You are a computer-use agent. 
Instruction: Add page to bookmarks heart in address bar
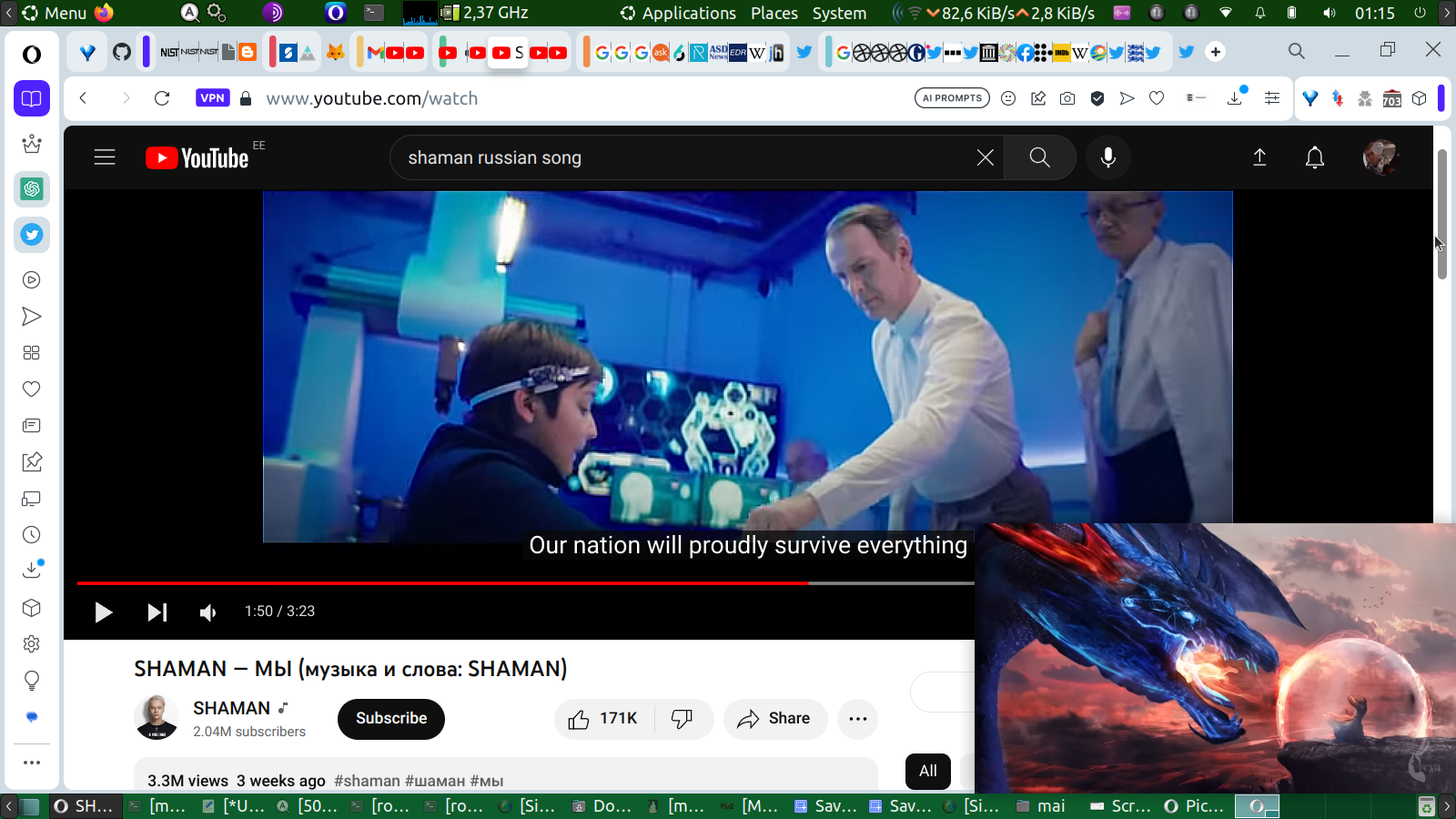click(x=1157, y=98)
